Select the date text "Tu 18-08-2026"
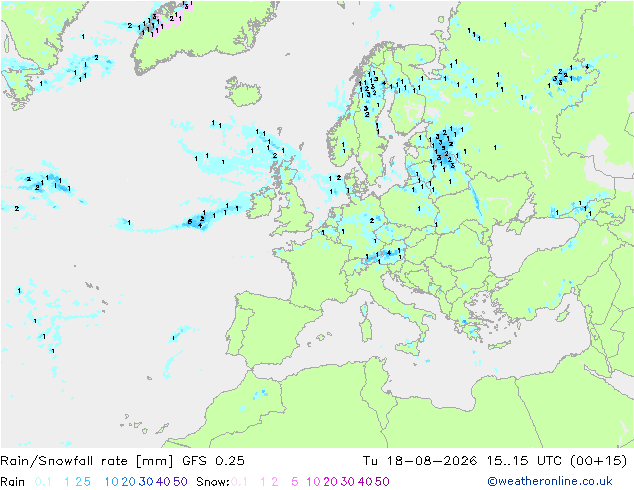 420,461
